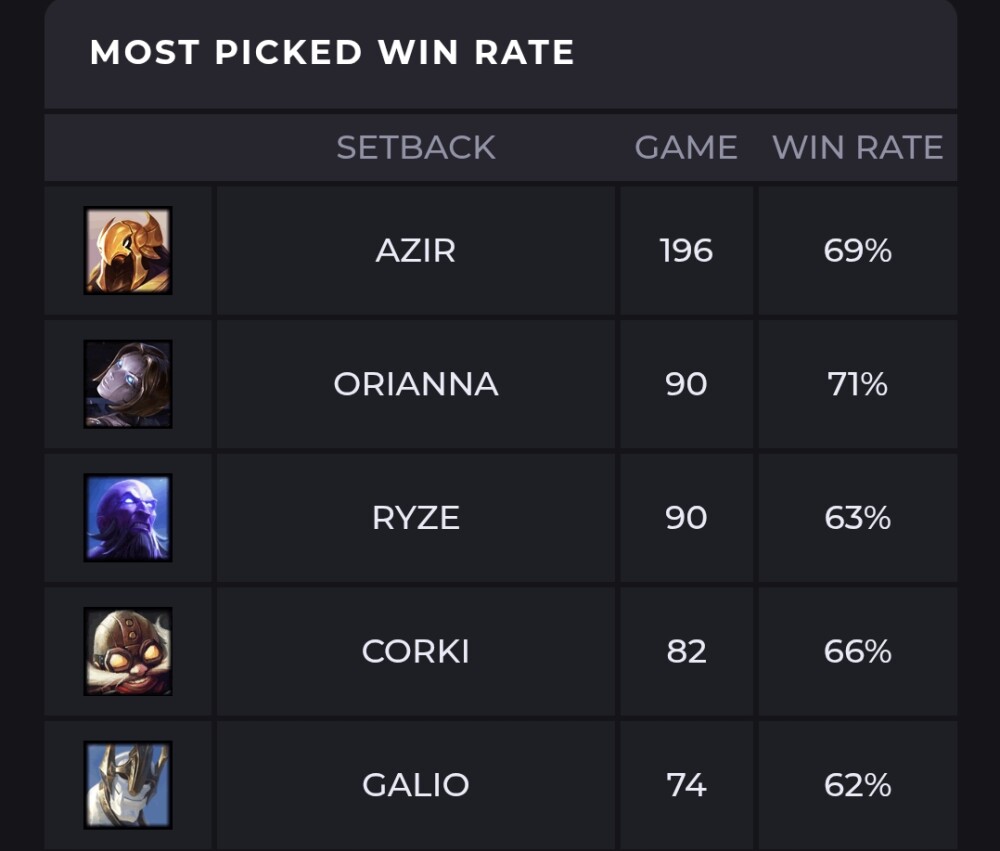This screenshot has width=1000, height=851.
Task: Click the GALIO champion name
Action: click(x=416, y=785)
